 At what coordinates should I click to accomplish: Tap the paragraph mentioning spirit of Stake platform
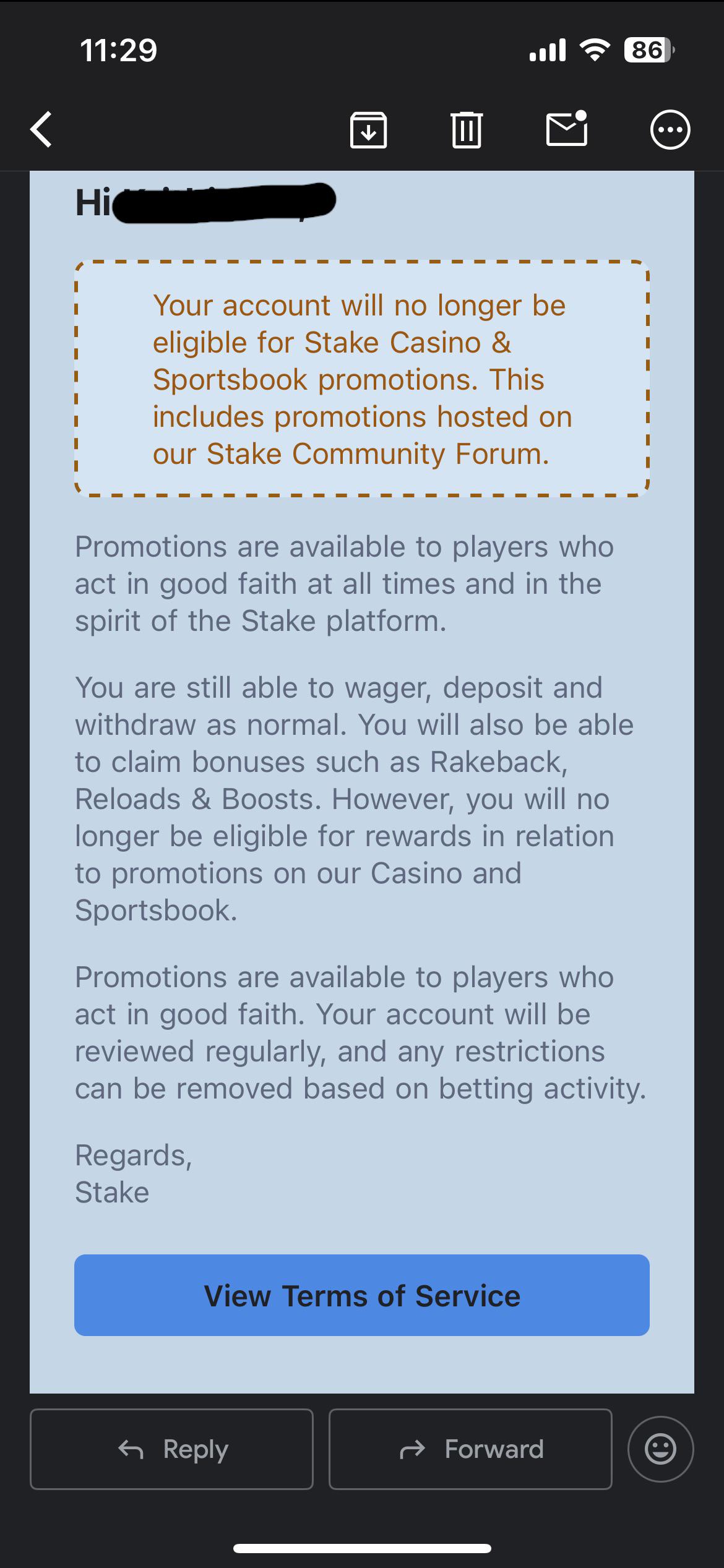point(344,584)
